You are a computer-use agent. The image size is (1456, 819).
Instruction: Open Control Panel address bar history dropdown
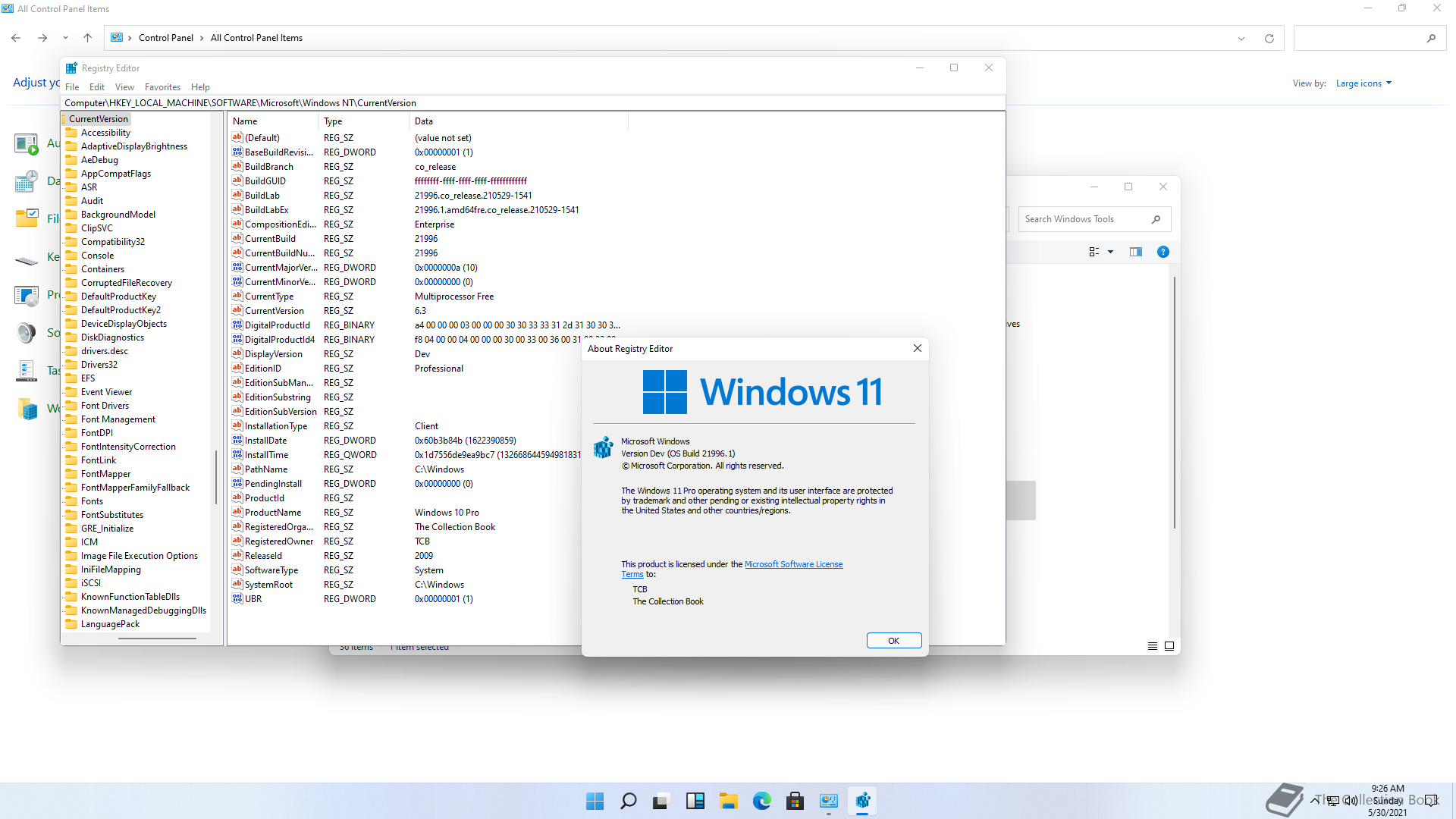pos(1241,38)
